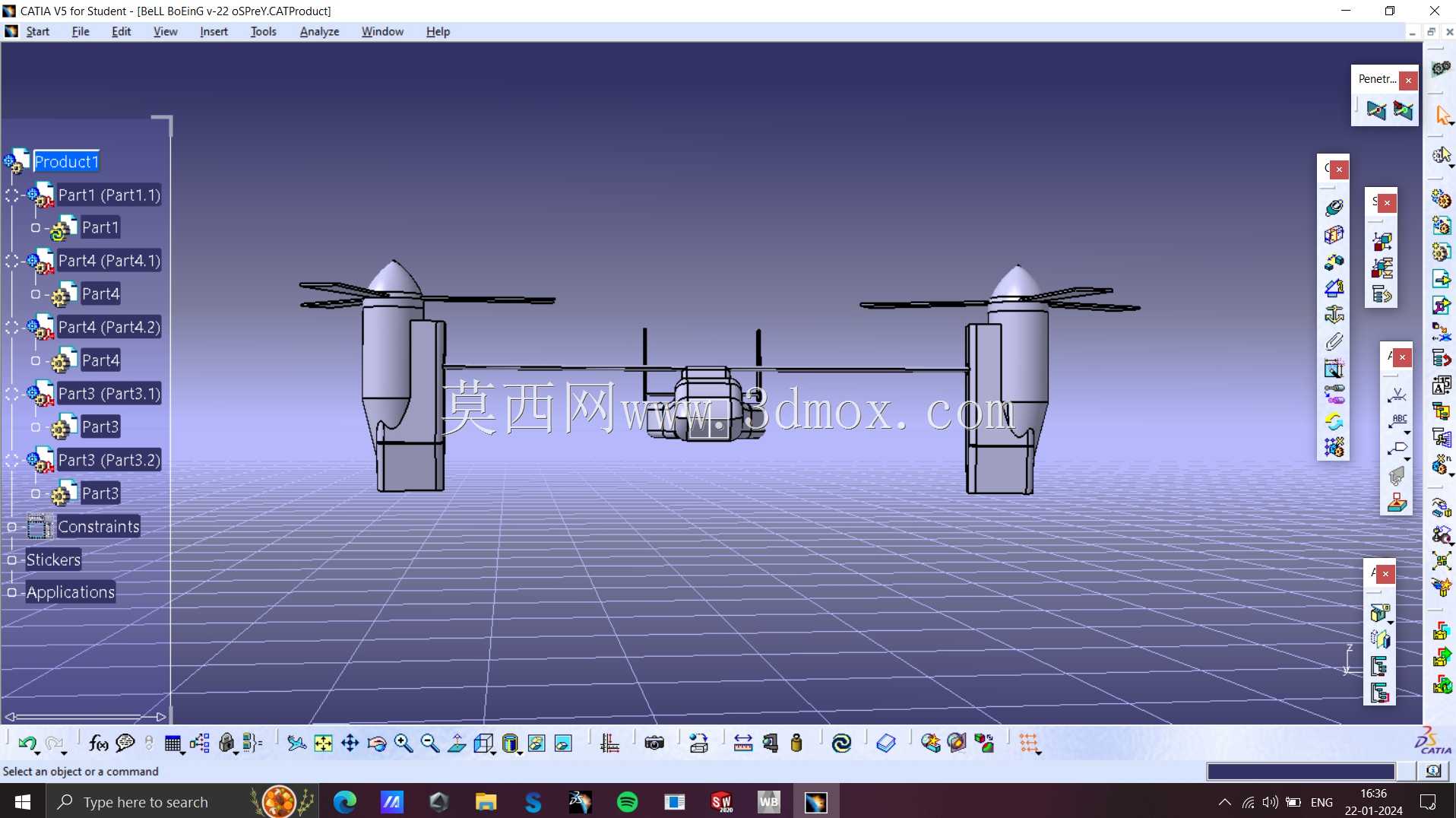Open the Analyze menu
1456x818 pixels.
click(319, 31)
